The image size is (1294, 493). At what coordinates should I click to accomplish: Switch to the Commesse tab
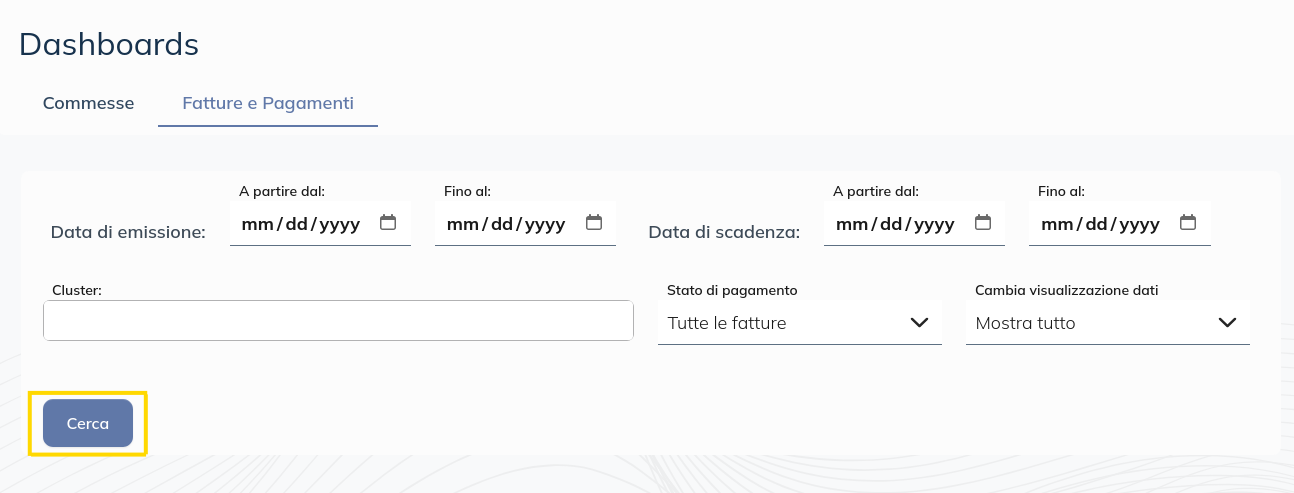88,103
